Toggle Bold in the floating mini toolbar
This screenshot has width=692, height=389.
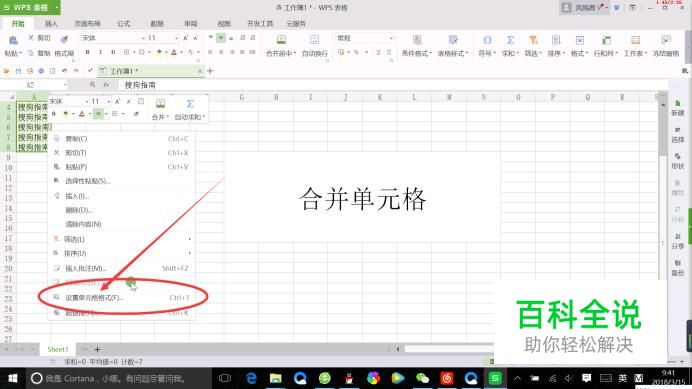click(x=54, y=114)
